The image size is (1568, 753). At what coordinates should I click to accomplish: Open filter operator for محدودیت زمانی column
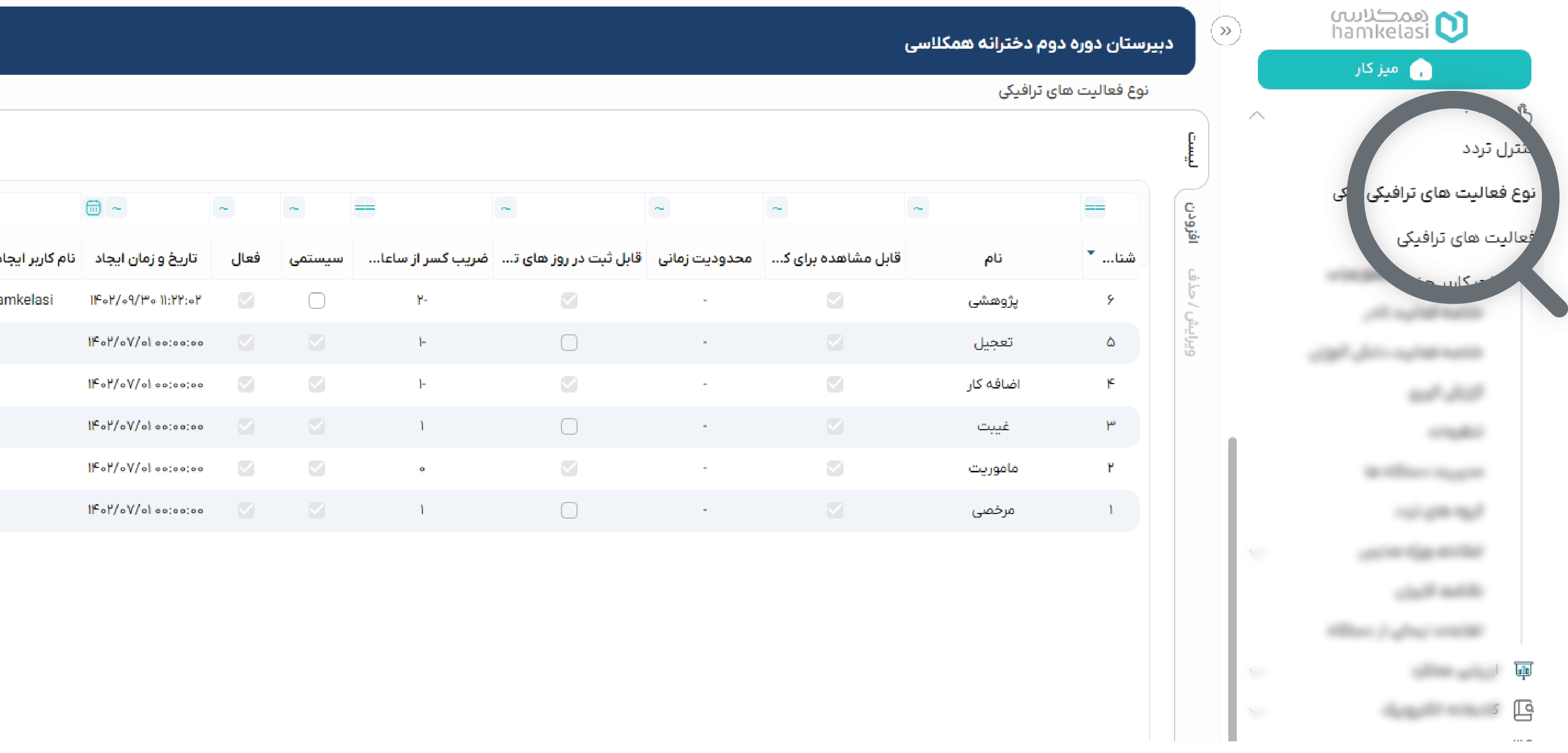coord(659,208)
